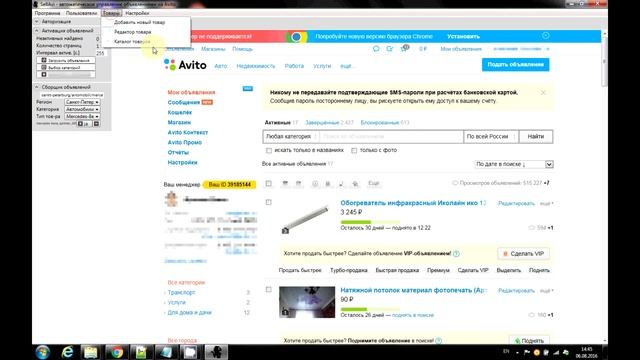Viewport: 640px width, 360px height.
Task: Collapse the Активация объявлений section
Action: point(37,31)
